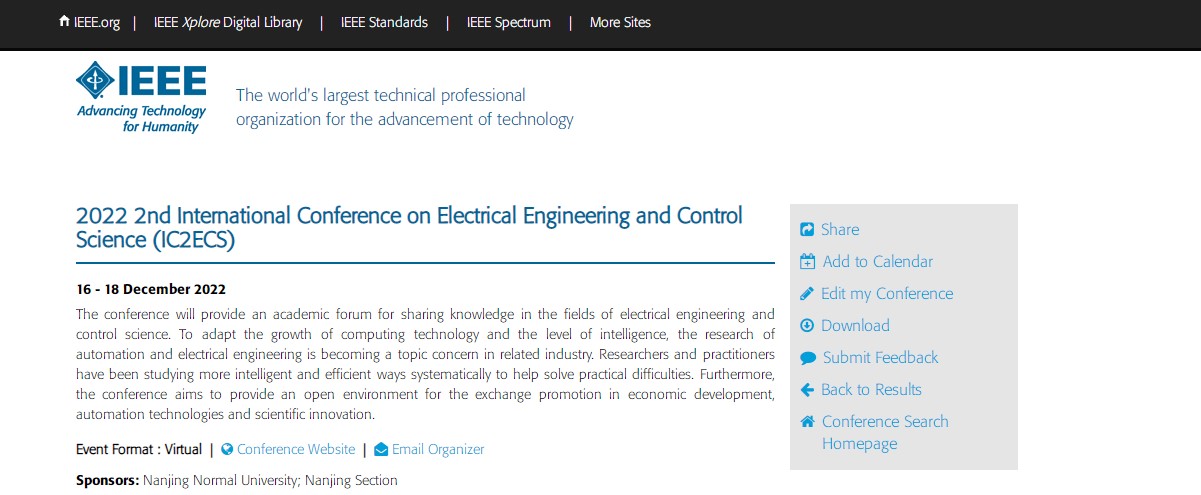The height and width of the screenshot is (495, 1201).
Task: Click the globe icon next to Conference Website
Action: pyautogui.click(x=227, y=450)
